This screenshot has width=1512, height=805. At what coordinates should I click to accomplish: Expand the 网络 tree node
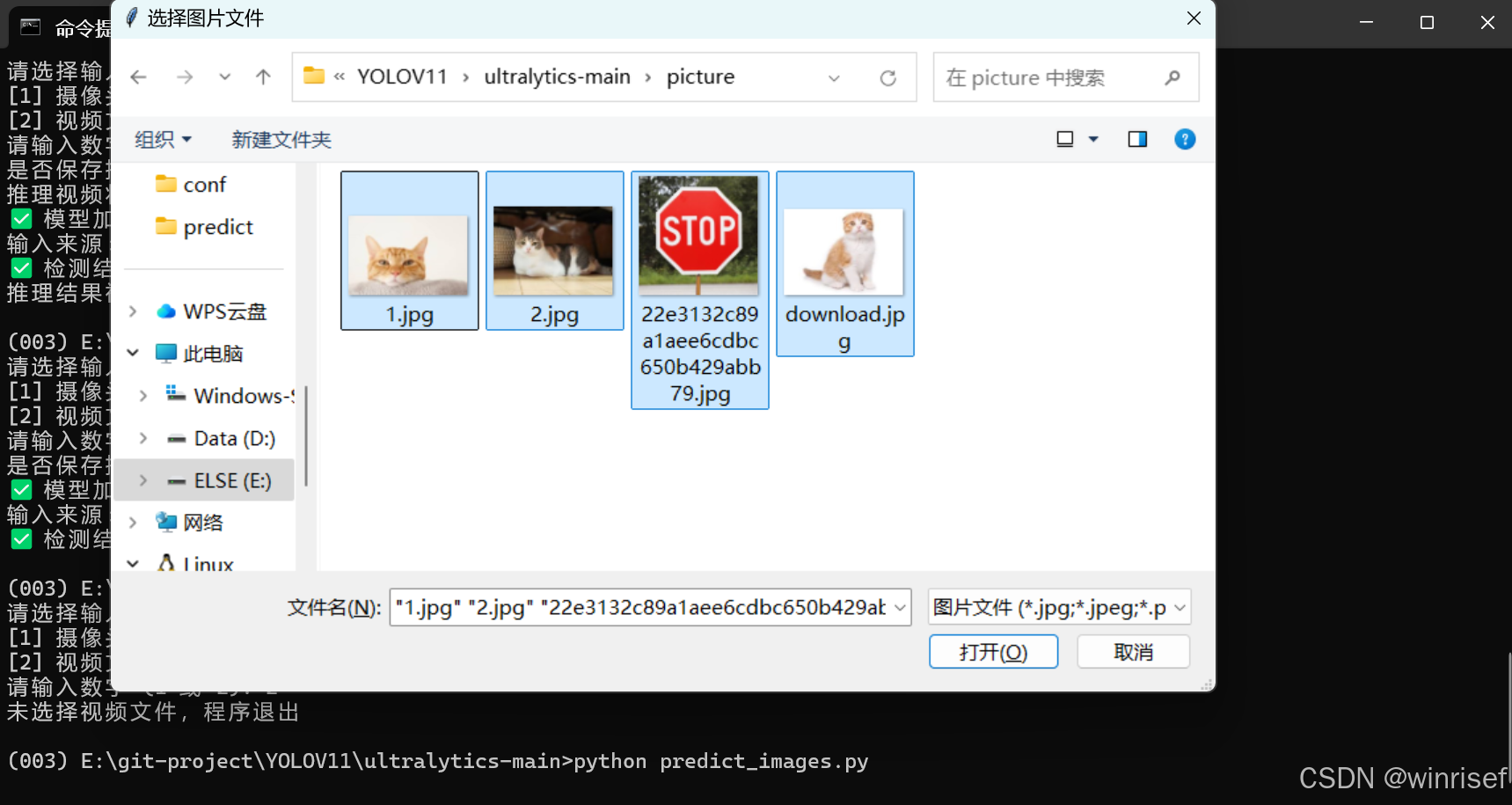(133, 523)
